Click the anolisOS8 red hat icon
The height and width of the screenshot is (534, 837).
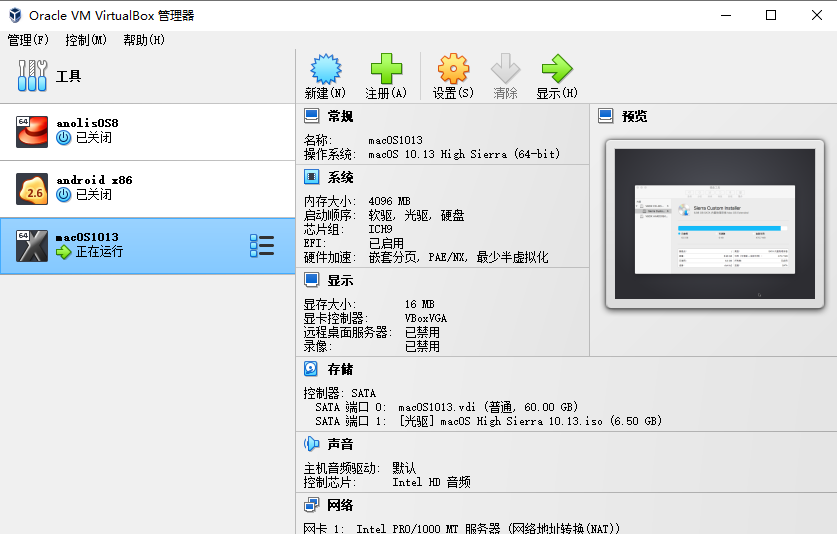coord(32,131)
